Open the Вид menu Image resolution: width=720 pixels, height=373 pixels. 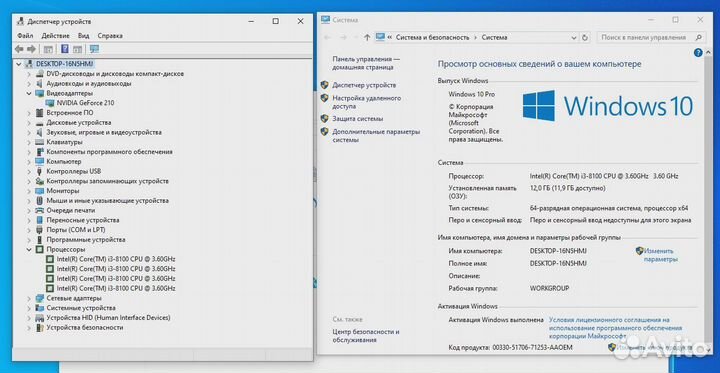(84, 35)
